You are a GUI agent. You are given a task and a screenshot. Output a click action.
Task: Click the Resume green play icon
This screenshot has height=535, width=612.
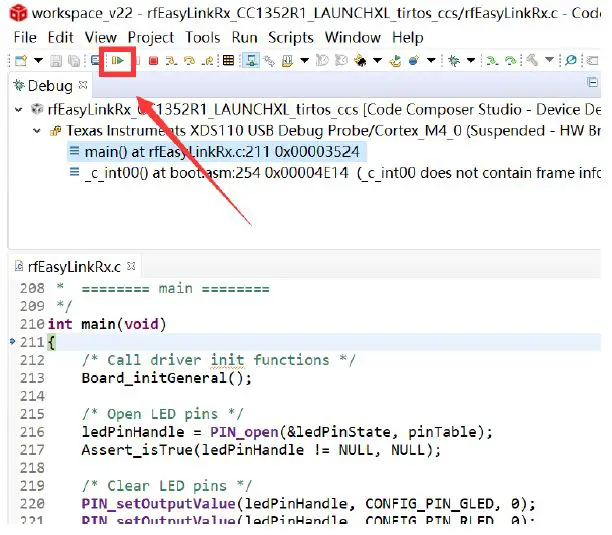(x=117, y=60)
